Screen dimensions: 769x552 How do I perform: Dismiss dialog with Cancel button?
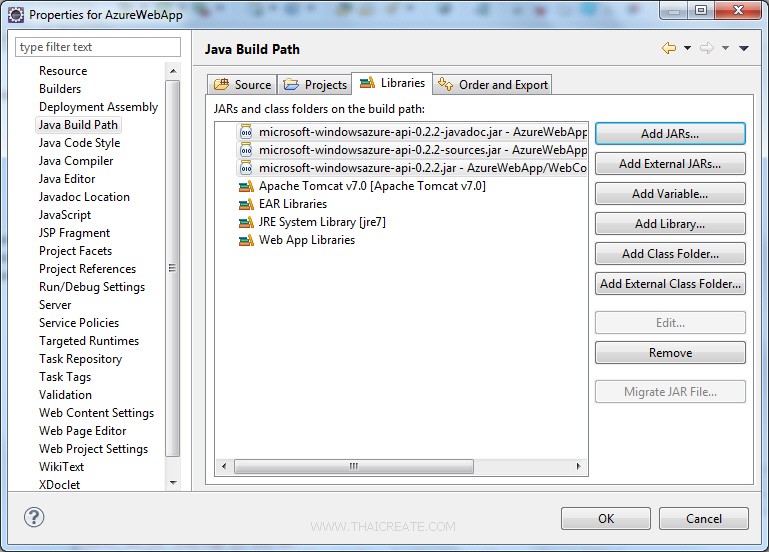pyautogui.click(x=704, y=518)
